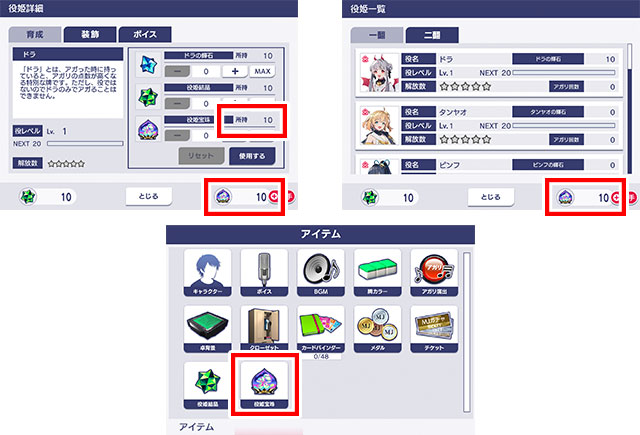Switch to the ボイス tab in 役姫詳細

click(x=145, y=35)
